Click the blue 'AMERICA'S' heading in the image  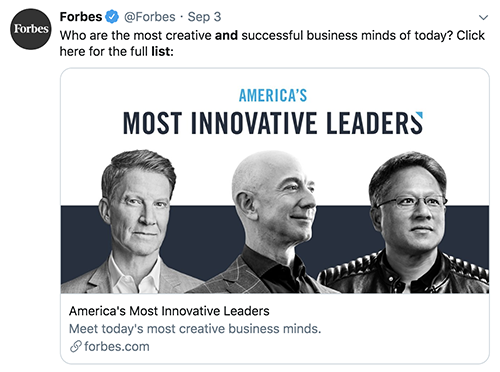[x=273, y=96]
